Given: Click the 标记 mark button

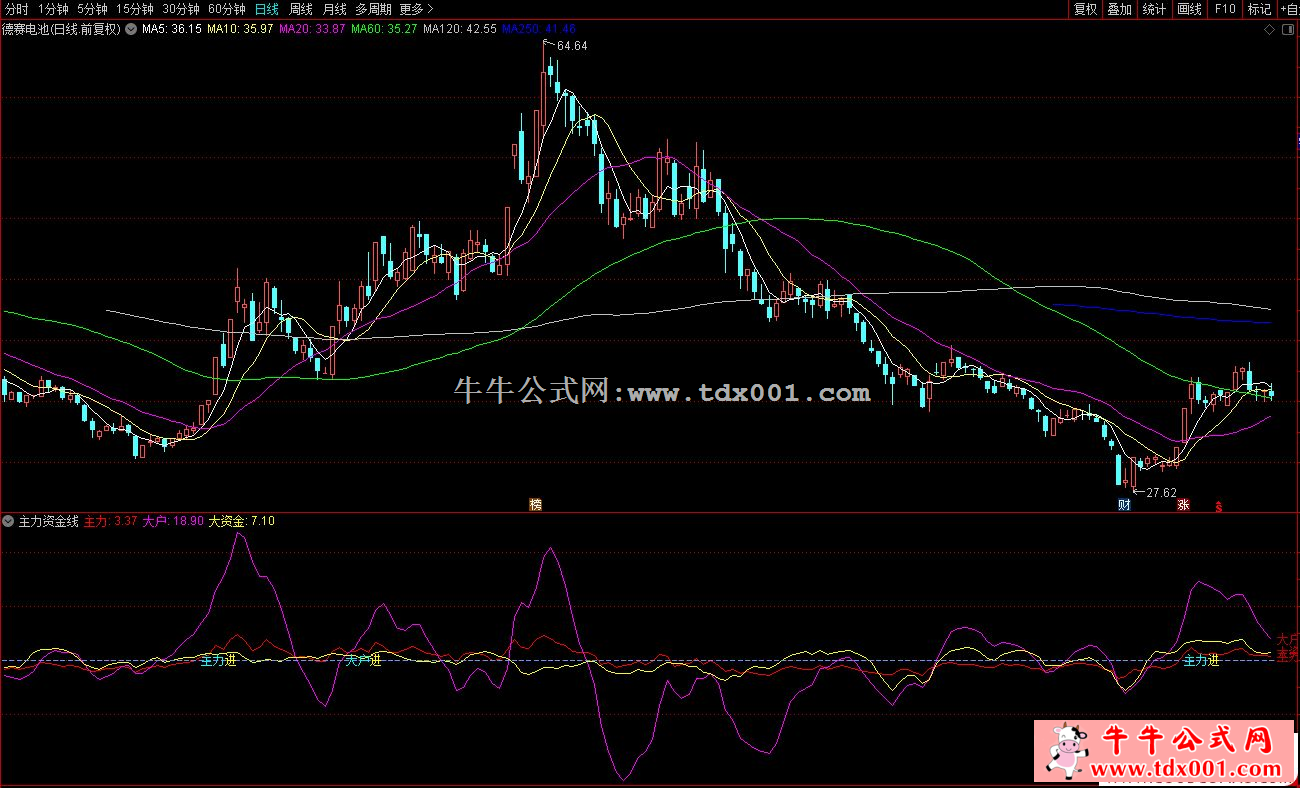Looking at the screenshot, I should [1259, 9].
